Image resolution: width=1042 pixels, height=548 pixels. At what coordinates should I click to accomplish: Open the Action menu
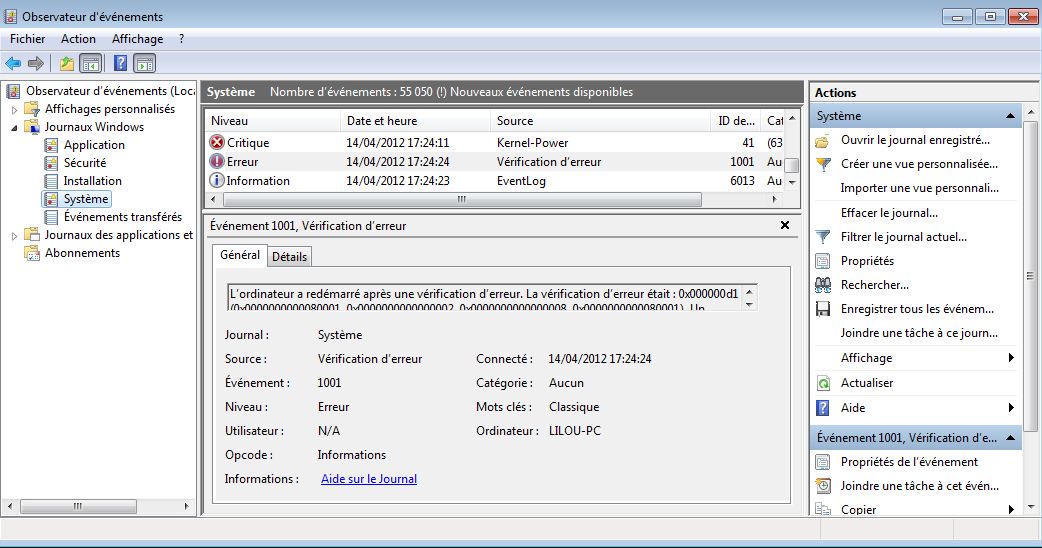(78, 39)
